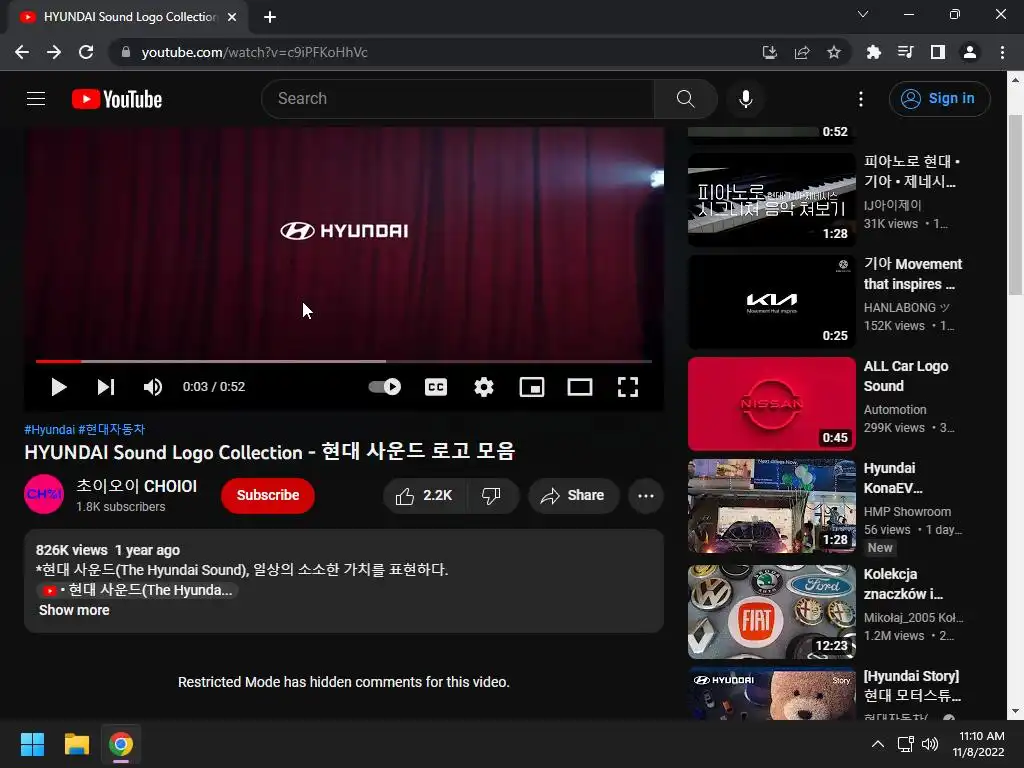
Task: Click the Sign in button
Action: (939, 99)
